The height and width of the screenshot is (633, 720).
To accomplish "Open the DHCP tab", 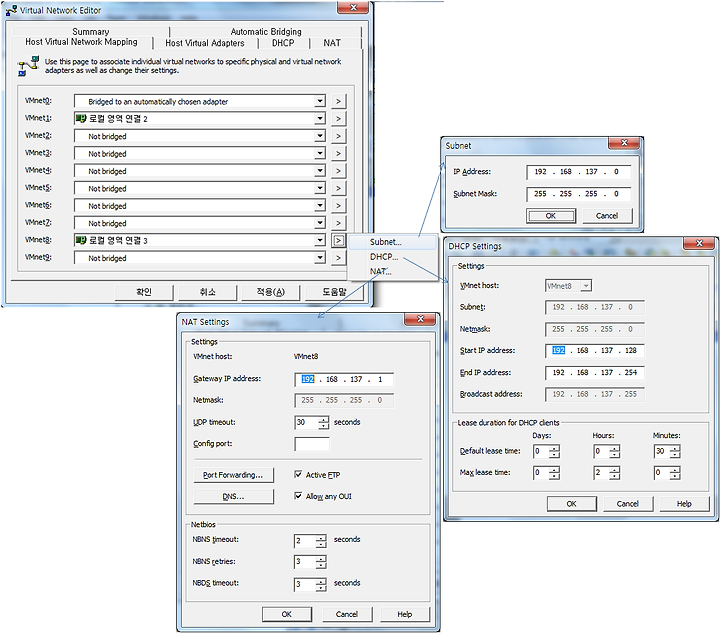I will pyautogui.click(x=283, y=43).
